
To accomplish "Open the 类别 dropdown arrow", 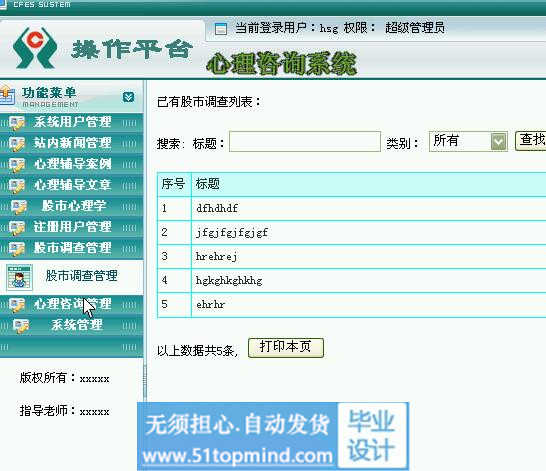I will (499, 141).
